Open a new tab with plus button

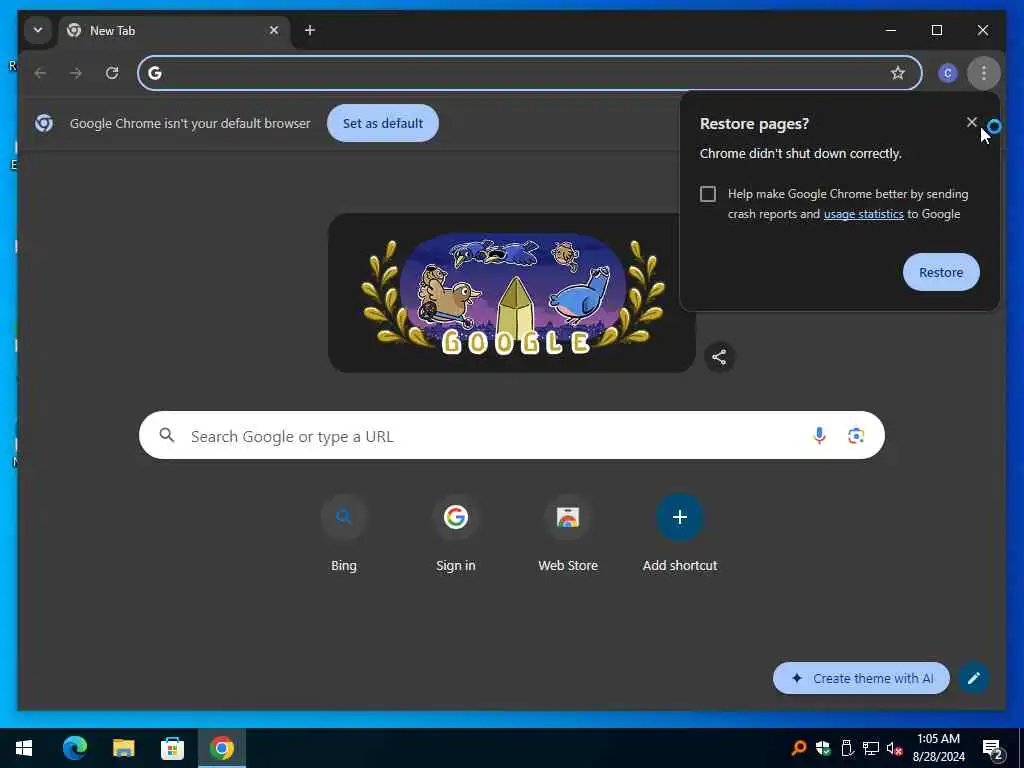tap(310, 30)
